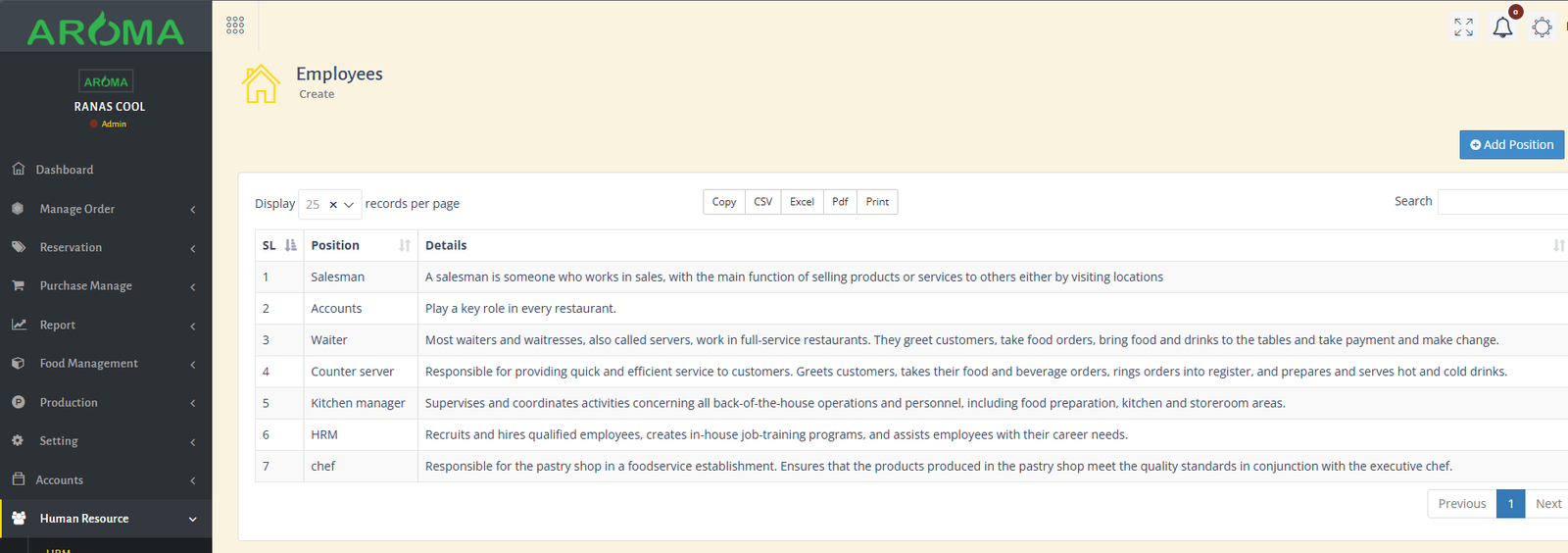This screenshot has width=1568, height=553.
Task: Select the Production menu item
Action: 69,403
